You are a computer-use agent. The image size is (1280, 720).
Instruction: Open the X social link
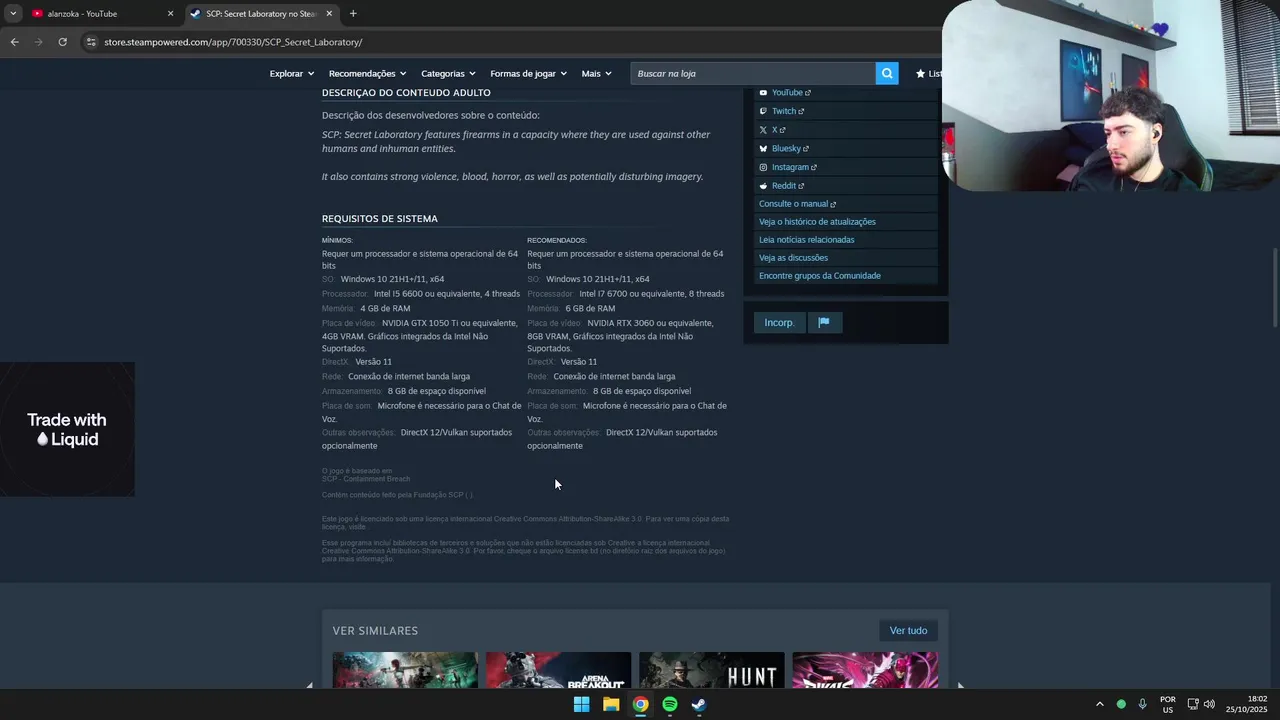[778, 130]
